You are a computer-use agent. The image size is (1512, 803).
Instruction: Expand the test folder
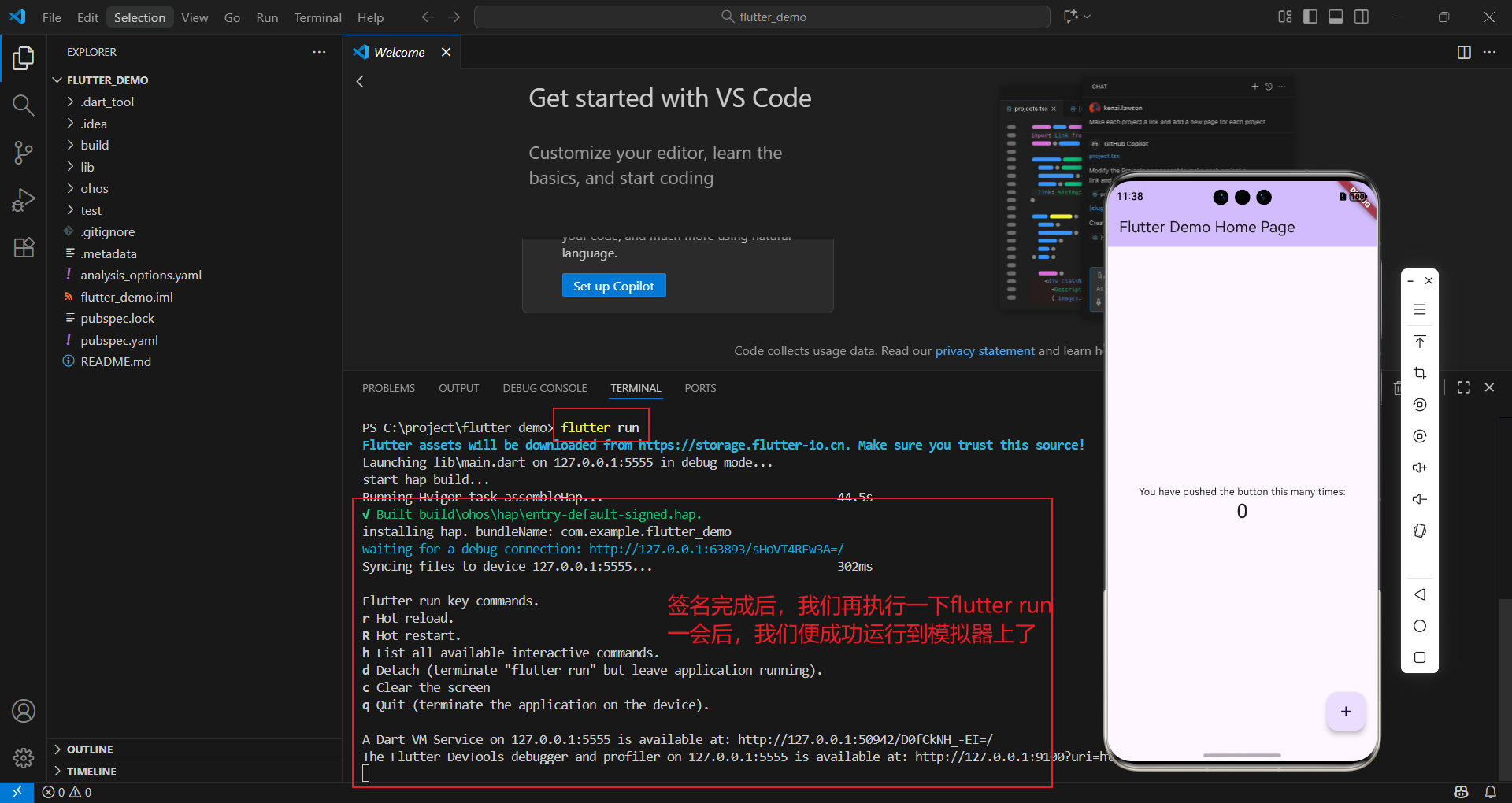tap(195, 210)
